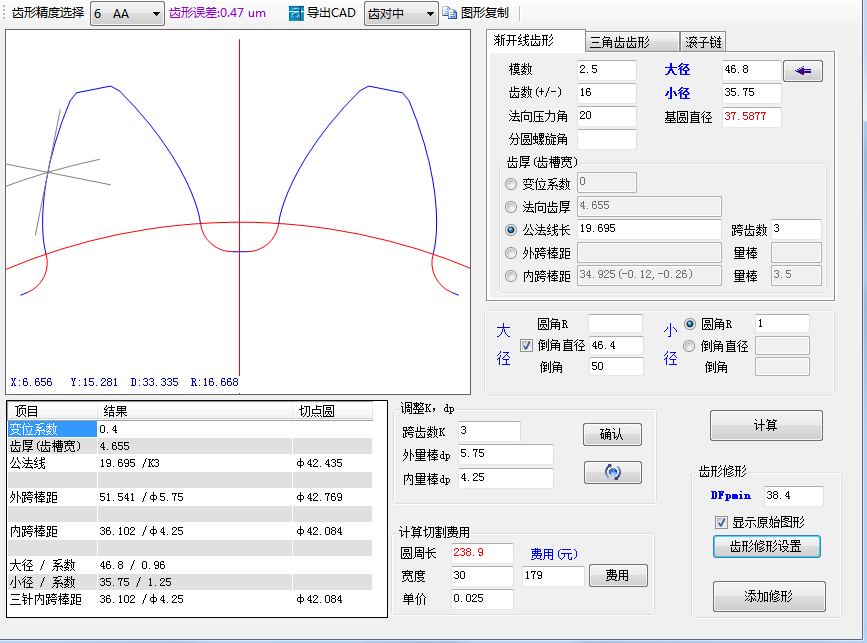This screenshot has height=643, width=867.
Task: Select the 三针内跨棒距 result row
Action: [x=190, y=599]
